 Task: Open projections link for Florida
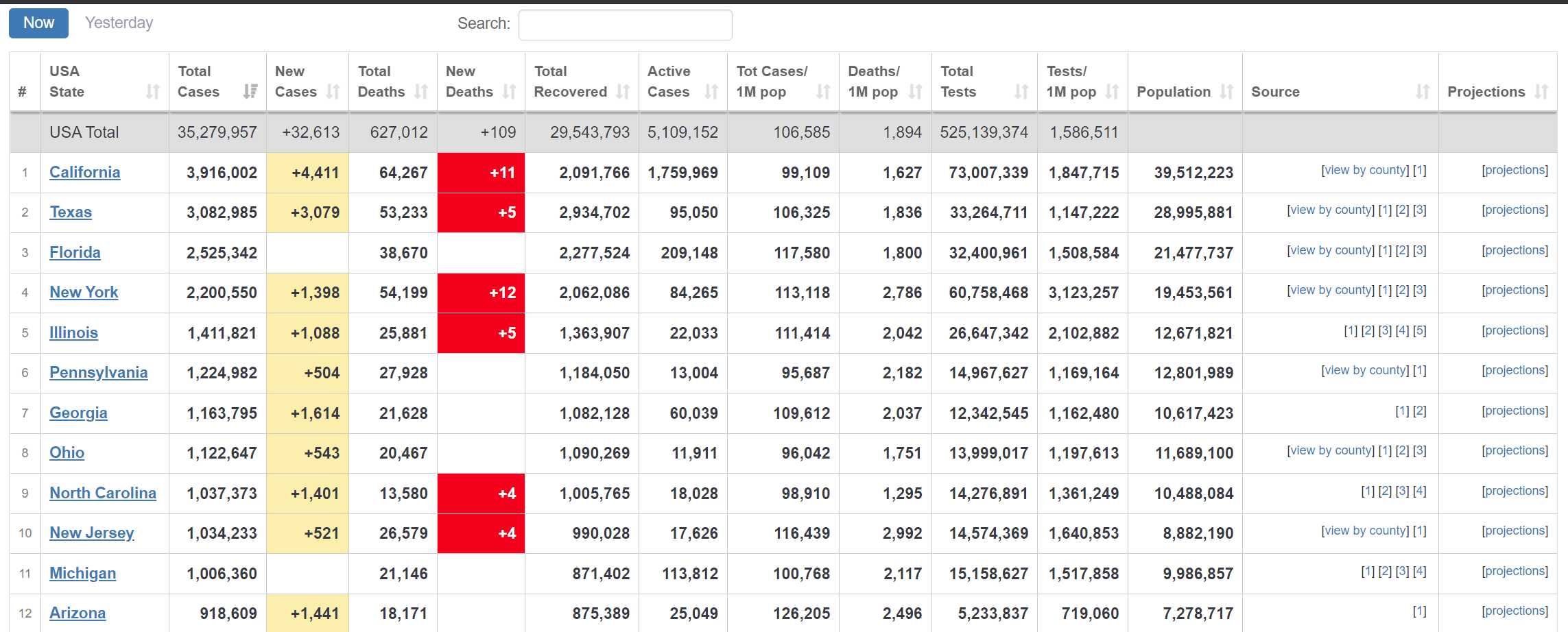point(1514,251)
